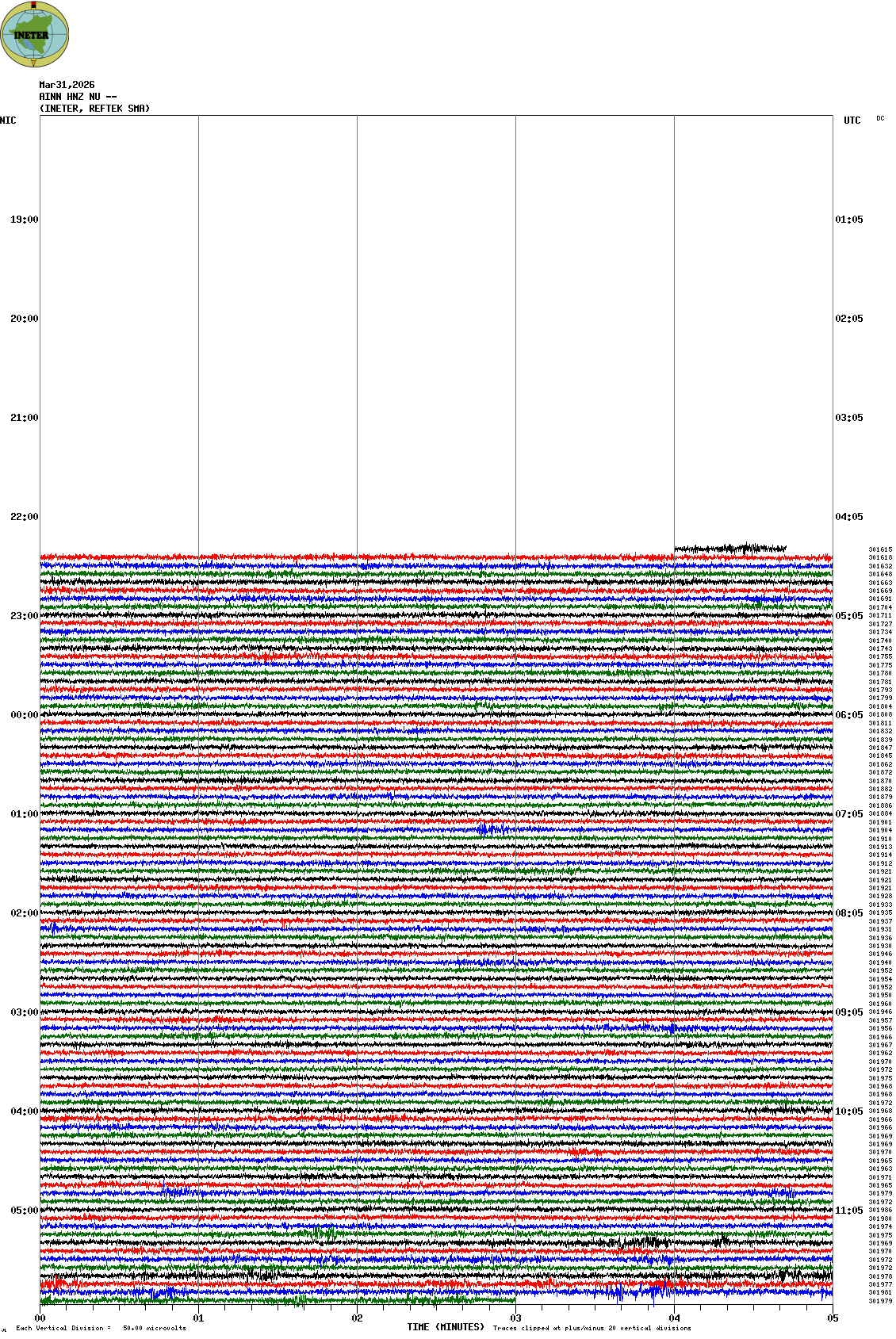Select the 22:00 local time marker

tap(24, 517)
